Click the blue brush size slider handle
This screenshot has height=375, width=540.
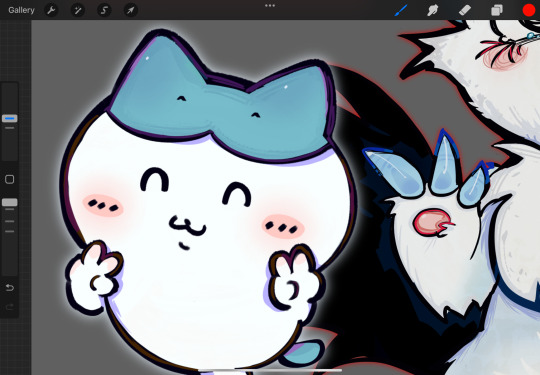(x=10, y=118)
